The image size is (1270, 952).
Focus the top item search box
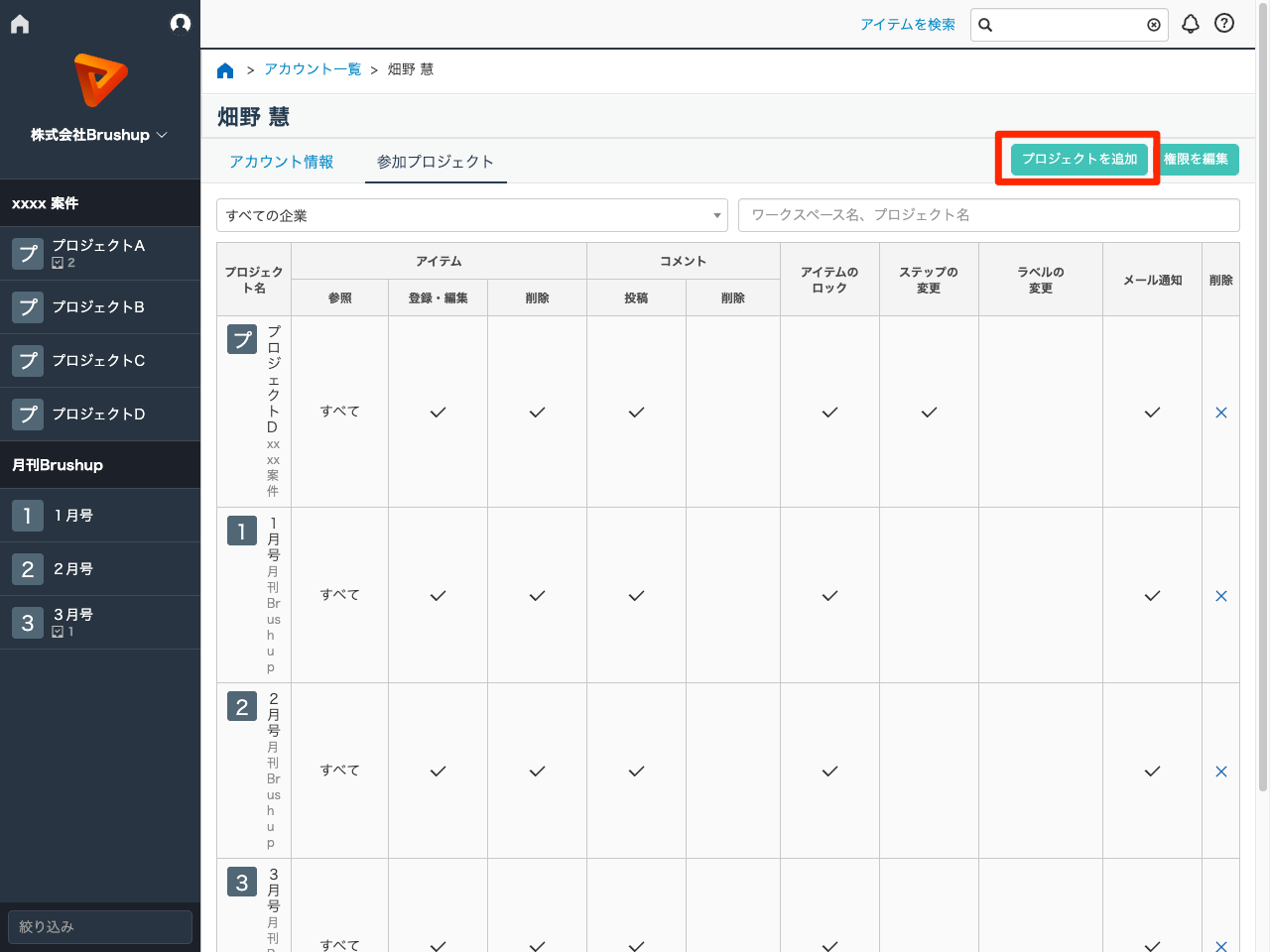(1070, 25)
